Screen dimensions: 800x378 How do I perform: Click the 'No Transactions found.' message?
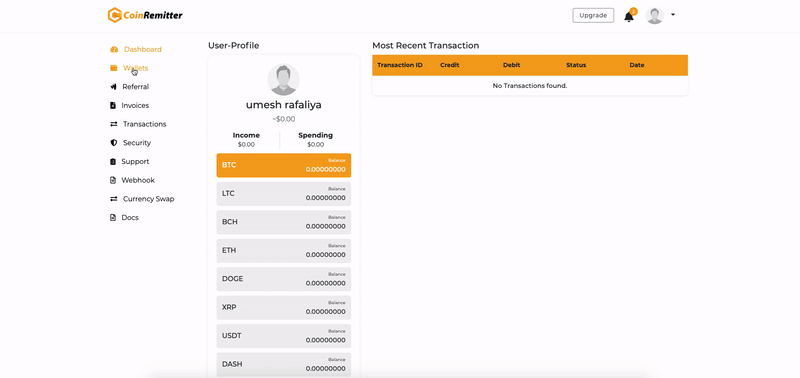coord(530,86)
